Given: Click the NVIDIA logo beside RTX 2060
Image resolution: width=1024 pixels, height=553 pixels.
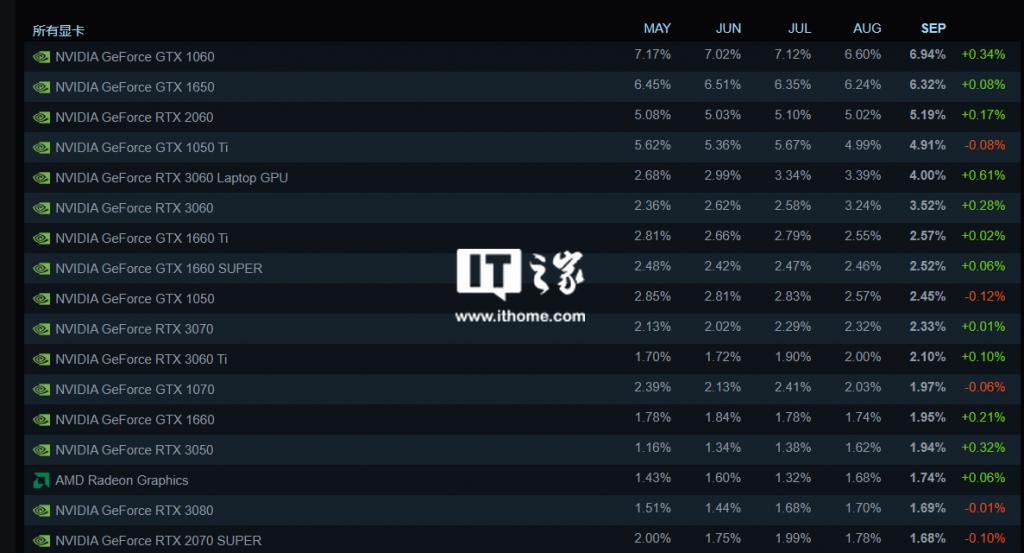Looking at the screenshot, I should click(41, 118).
